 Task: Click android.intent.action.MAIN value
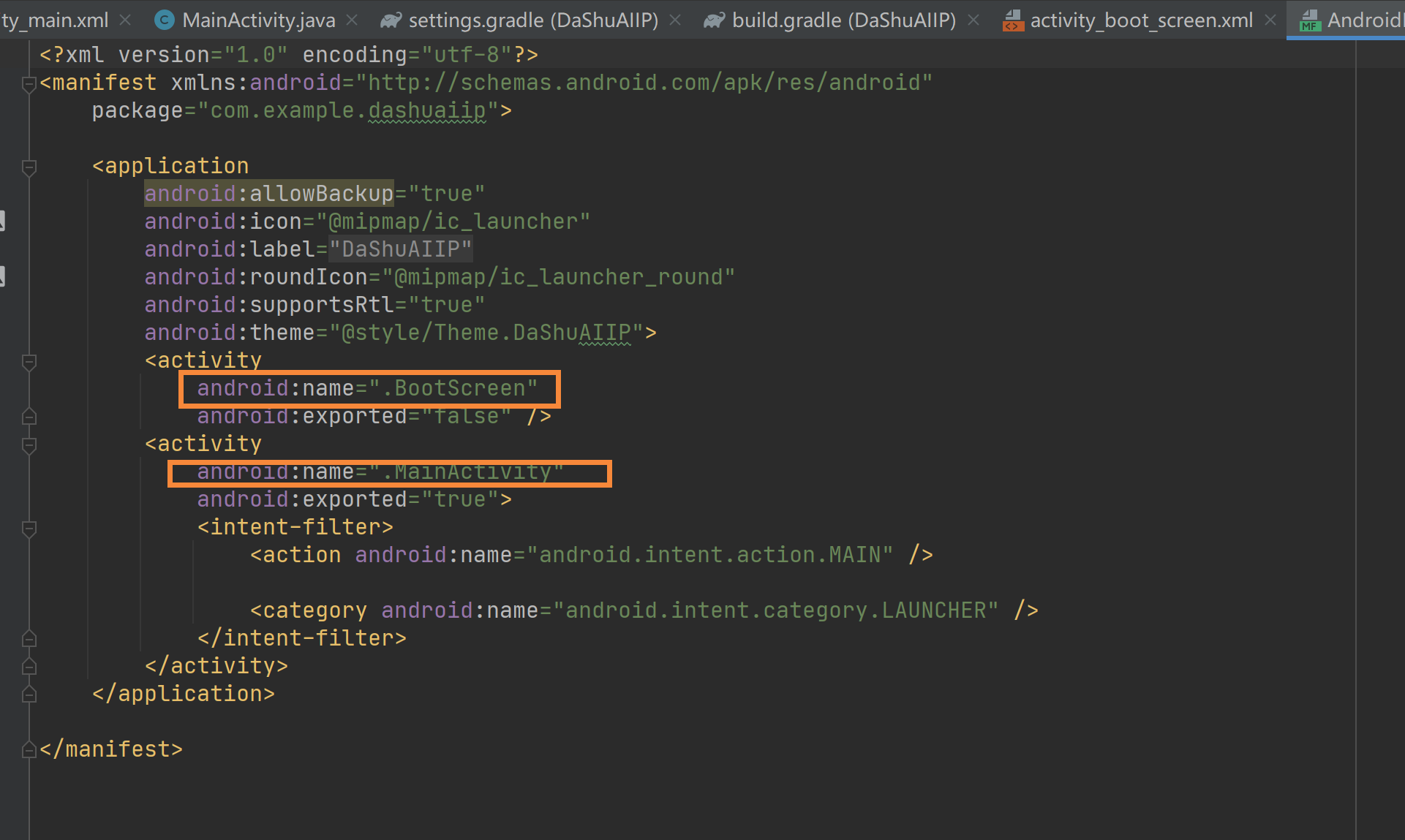[710, 555]
